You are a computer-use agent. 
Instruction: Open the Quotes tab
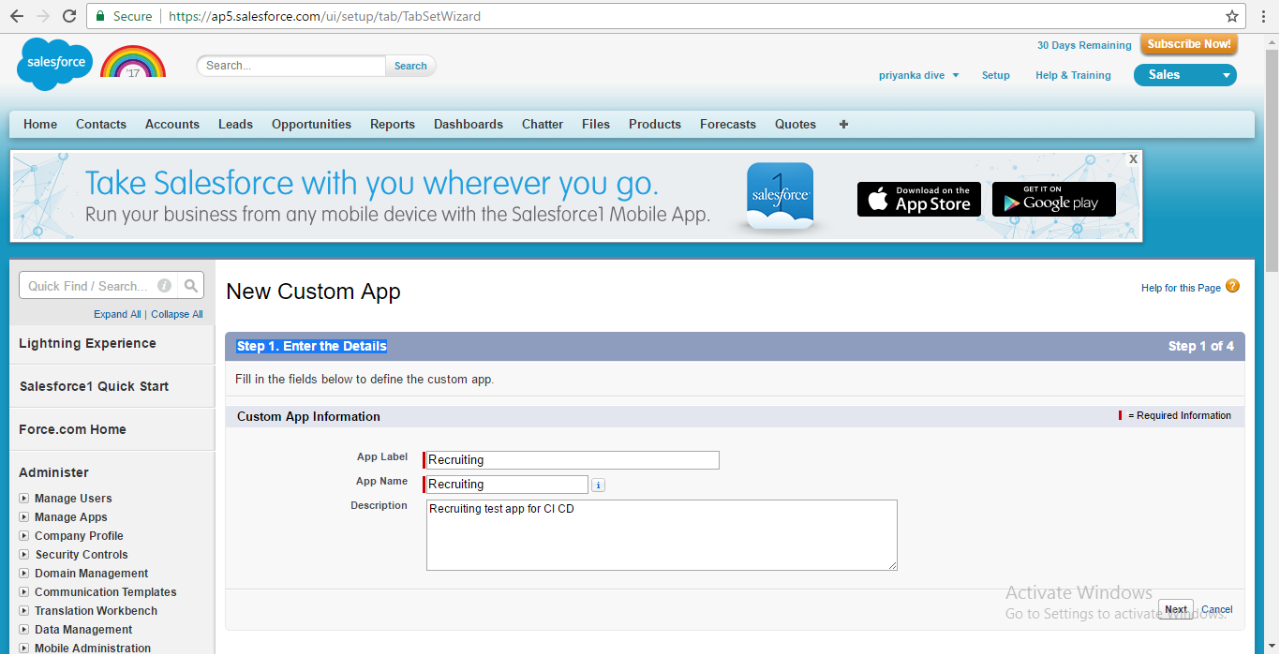tap(795, 124)
